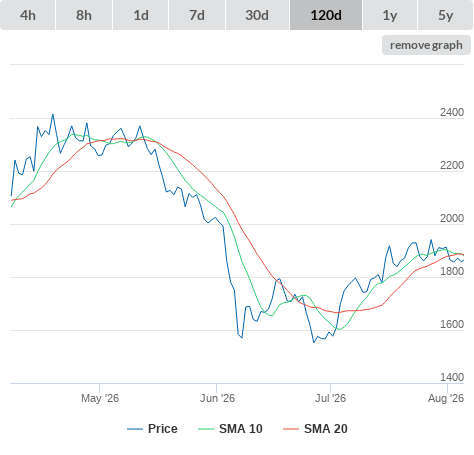Click the remove graph button

[426, 45]
